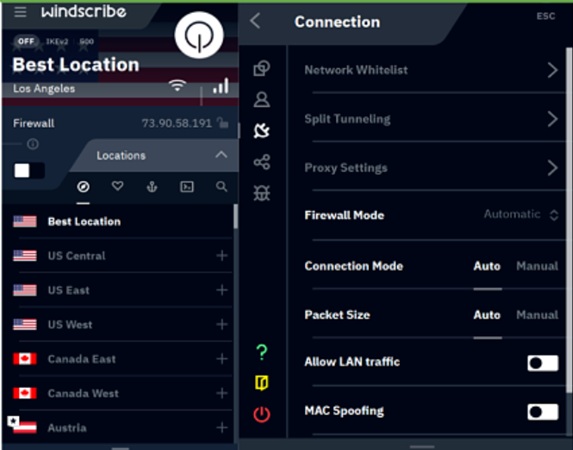The width and height of the screenshot is (573, 450).
Task: Click the Split Tunneling right chevron
Action: click(x=553, y=119)
